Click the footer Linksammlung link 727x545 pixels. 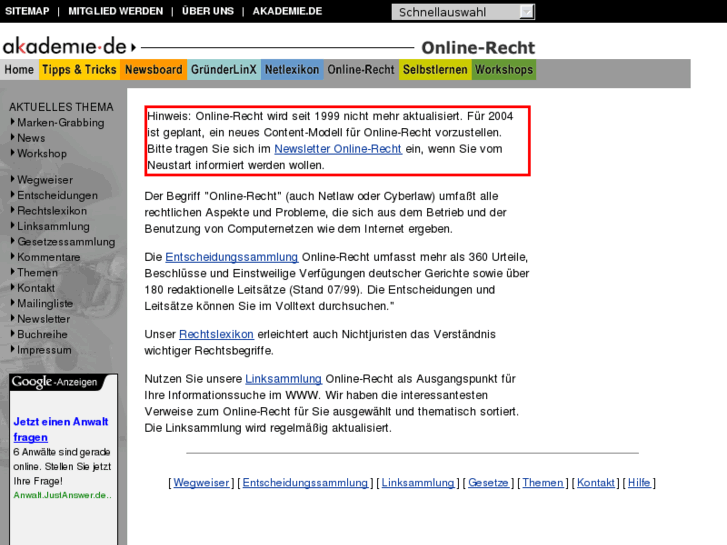pos(418,483)
